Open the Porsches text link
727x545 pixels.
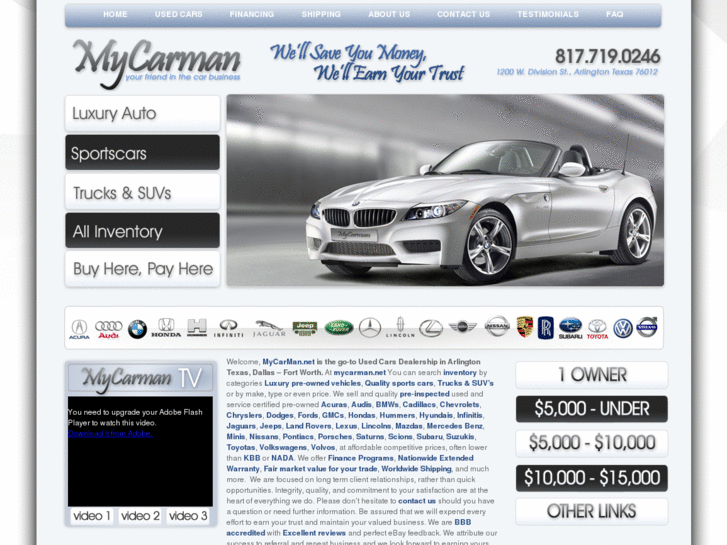click(x=335, y=436)
